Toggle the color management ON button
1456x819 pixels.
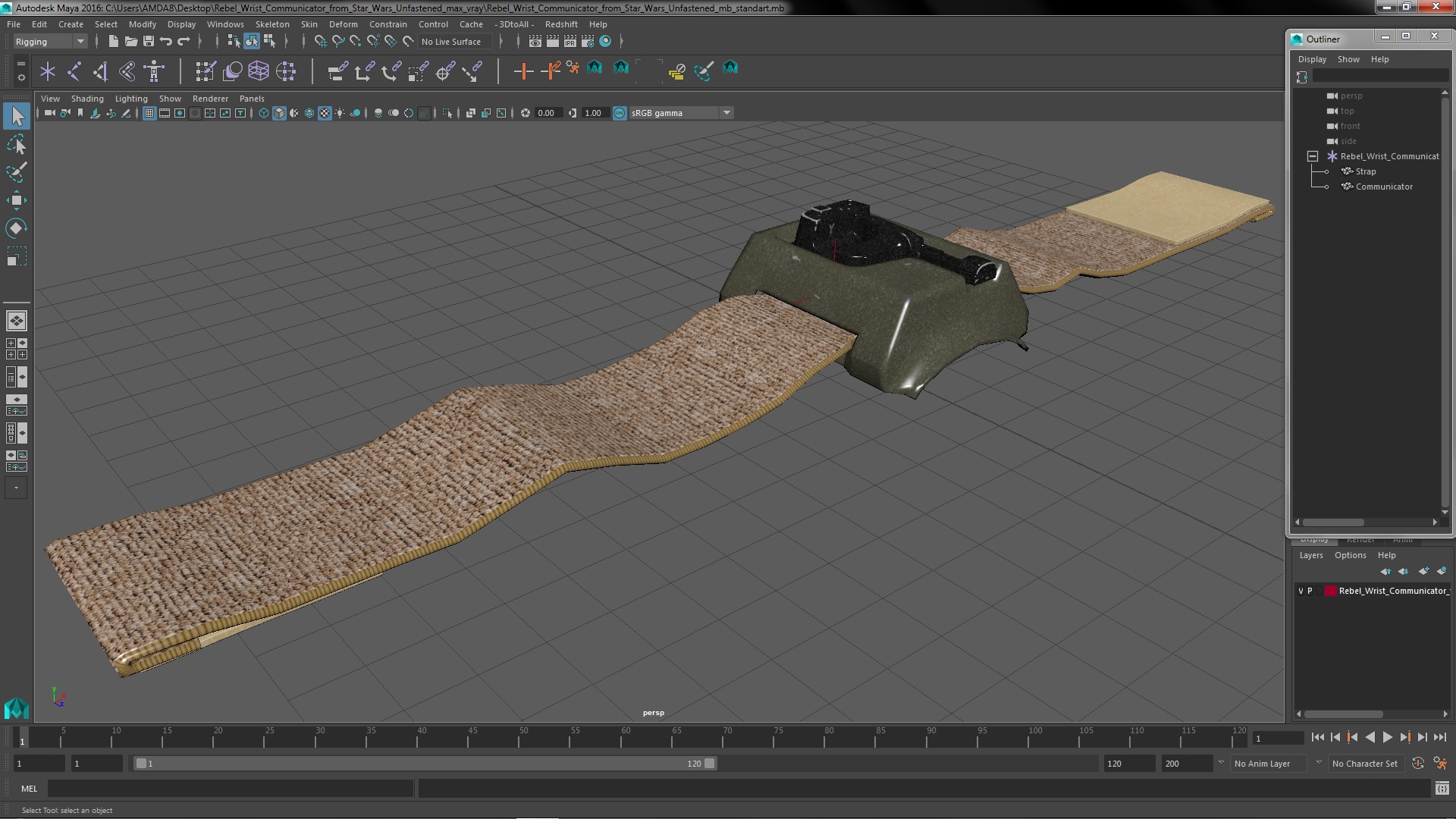tap(620, 113)
